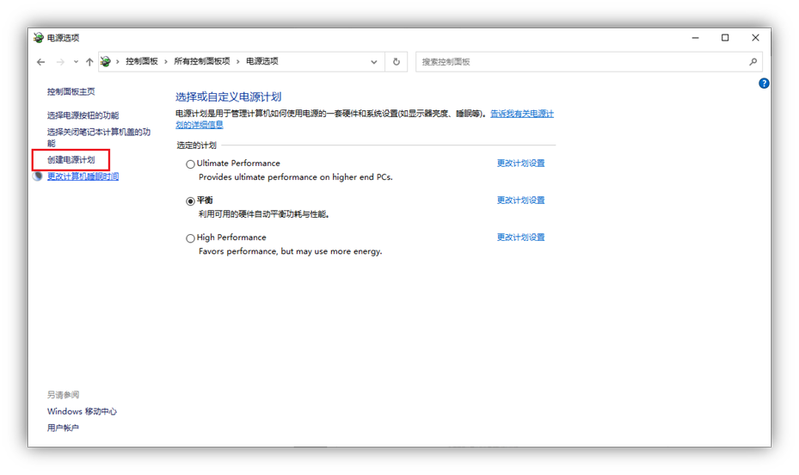Open Windows 移动中心 under 另请参阅
This screenshot has width=799, height=475.
[x=82, y=411]
